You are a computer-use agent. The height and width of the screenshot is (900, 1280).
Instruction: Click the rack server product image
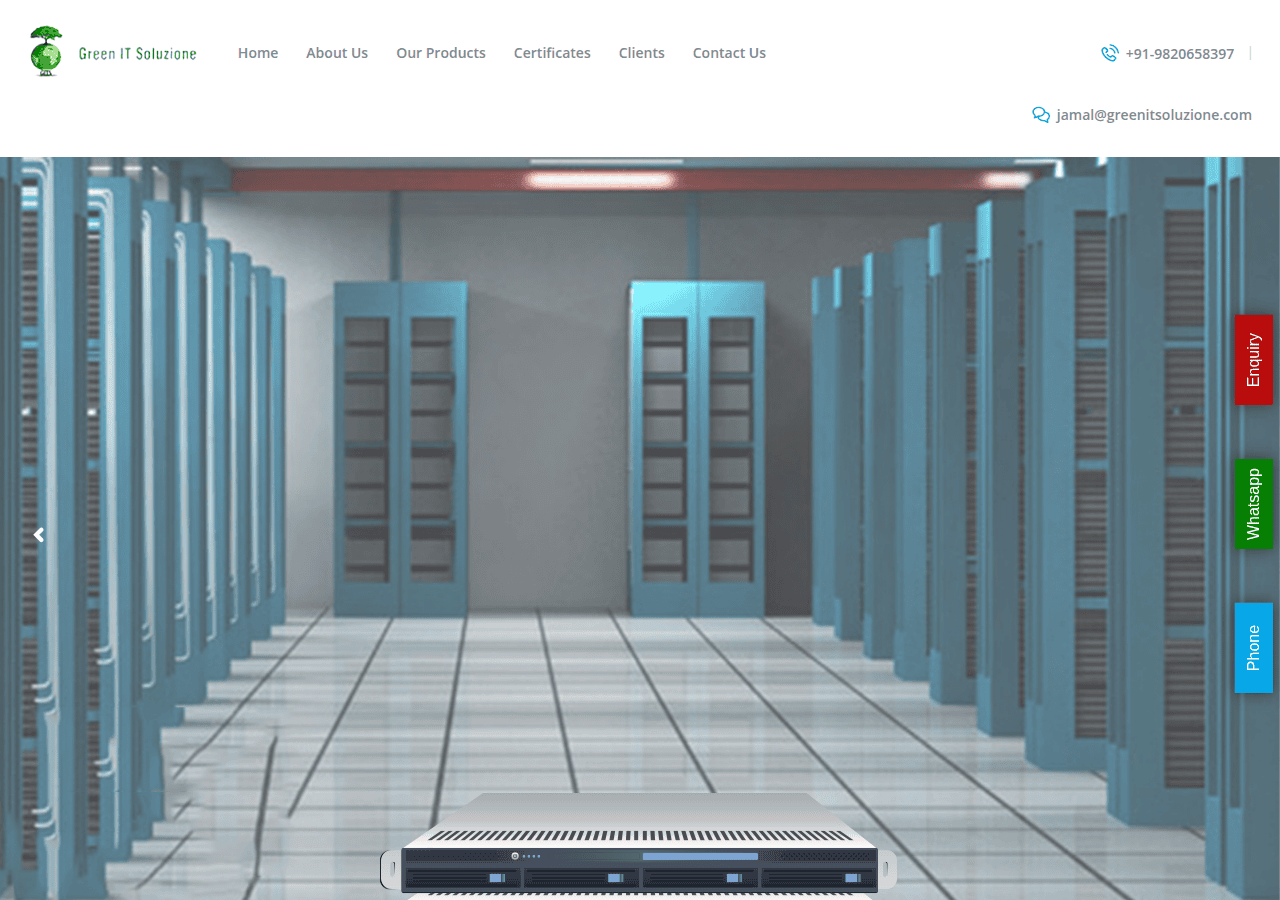[x=639, y=844]
